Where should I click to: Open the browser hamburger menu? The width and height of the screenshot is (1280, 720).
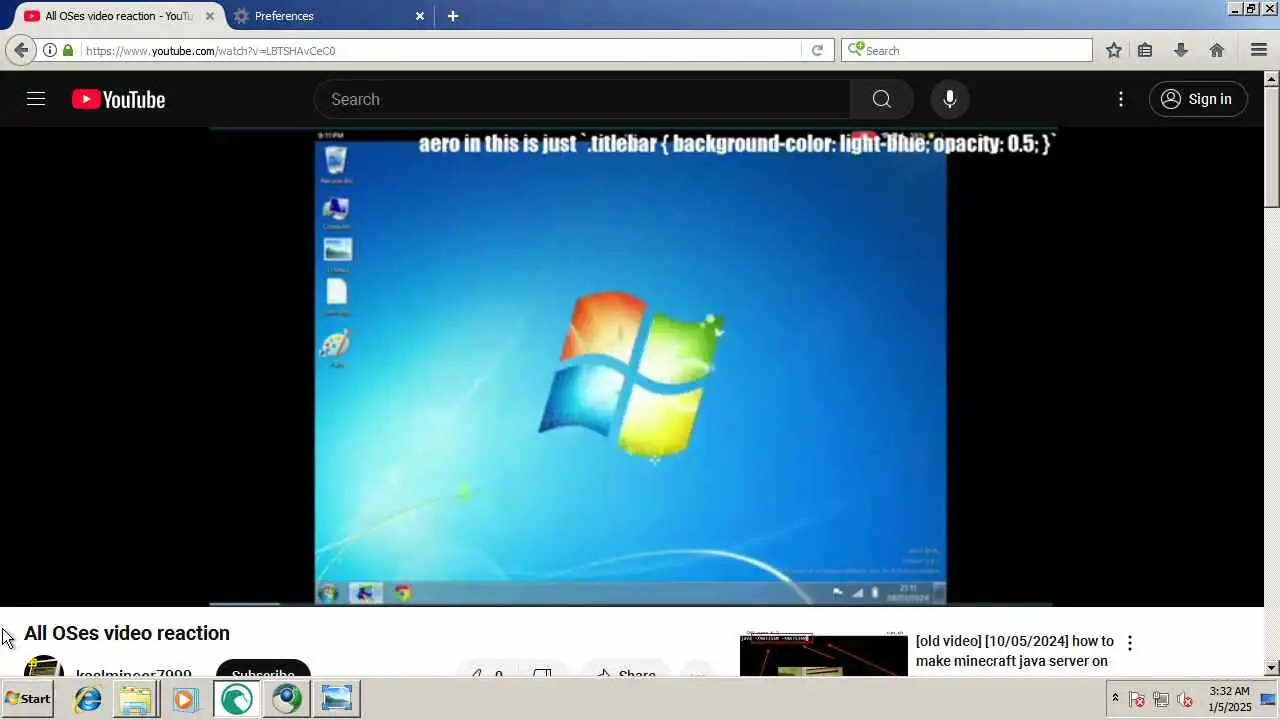1259,50
